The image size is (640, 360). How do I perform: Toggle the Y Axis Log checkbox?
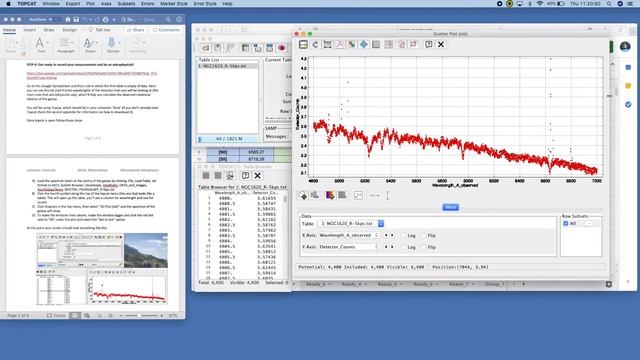(404, 247)
